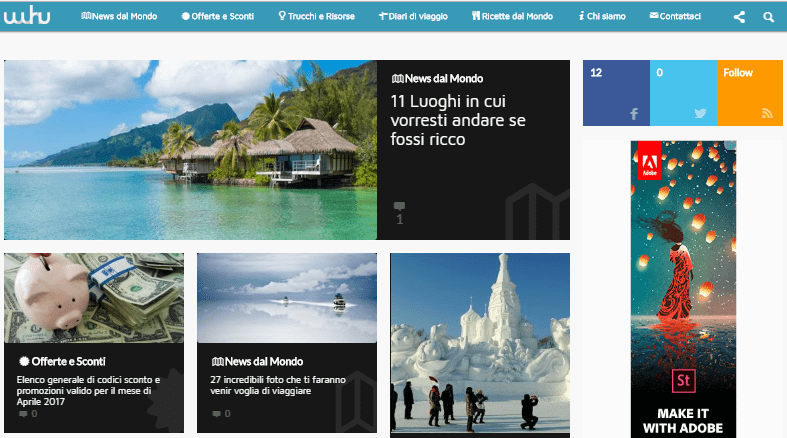The height and width of the screenshot is (438, 787).
Task: Click comment icon under 27 incredibili foto
Action: [x=216, y=414]
